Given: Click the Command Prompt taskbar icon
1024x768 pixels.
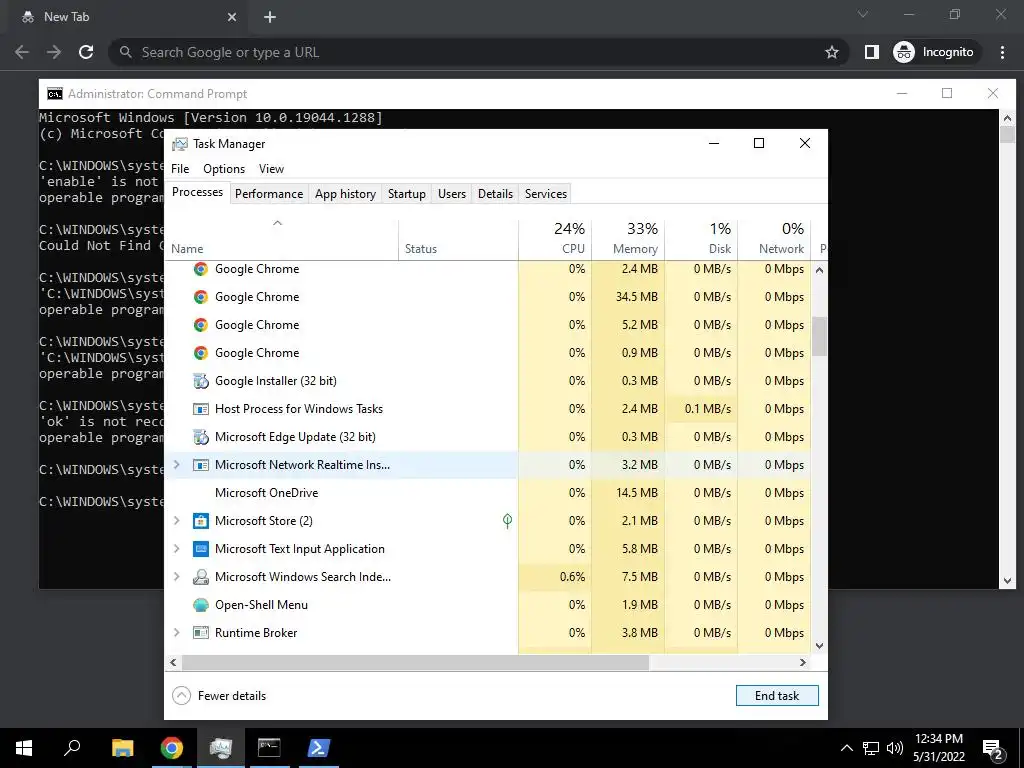Looking at the screenshot, I should (269, 748).
